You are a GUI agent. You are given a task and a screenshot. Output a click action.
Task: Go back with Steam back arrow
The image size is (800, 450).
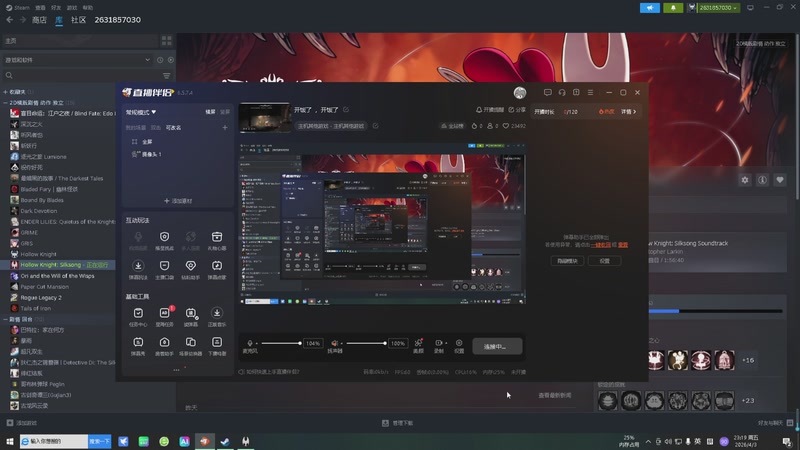[10, 20]
